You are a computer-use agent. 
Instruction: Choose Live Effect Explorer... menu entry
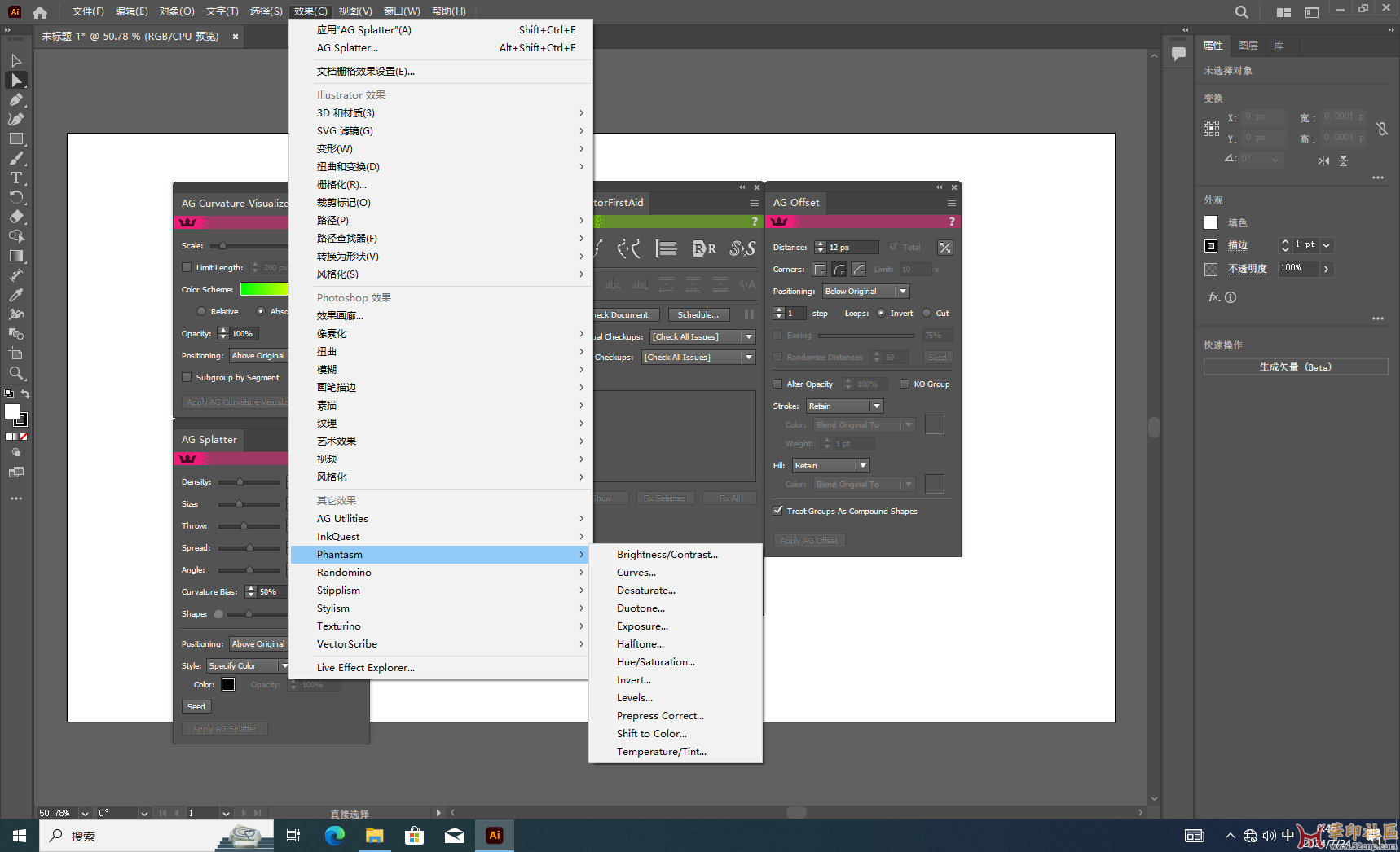[440, 667]
